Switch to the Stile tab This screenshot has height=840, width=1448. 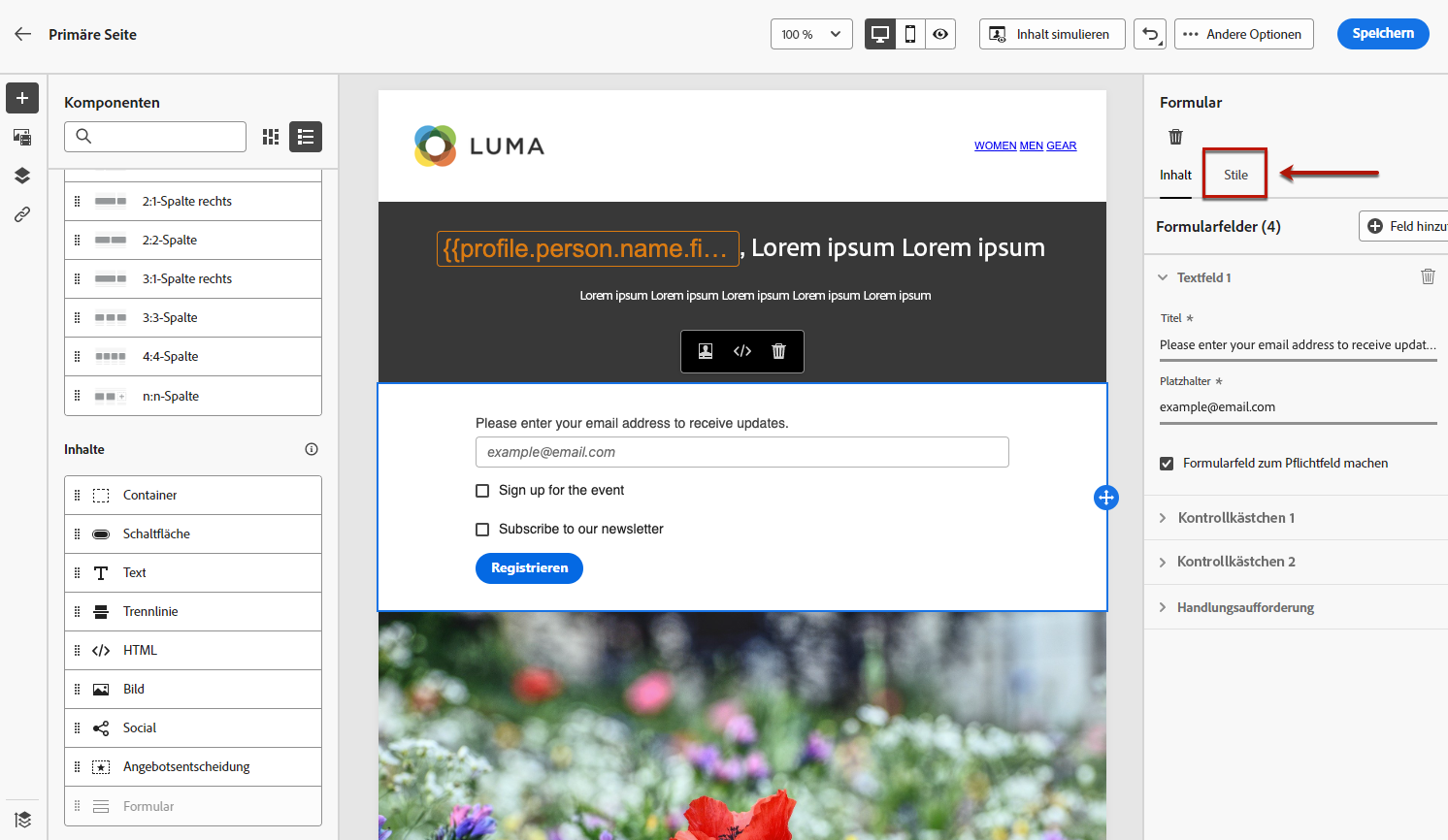pyautogui.click(x=1235, y=175)
